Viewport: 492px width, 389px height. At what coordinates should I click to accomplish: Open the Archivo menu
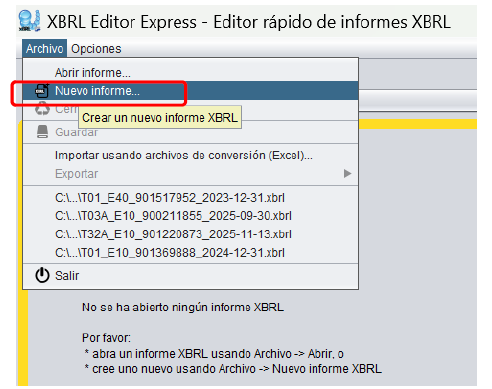(x=44, y=49)
